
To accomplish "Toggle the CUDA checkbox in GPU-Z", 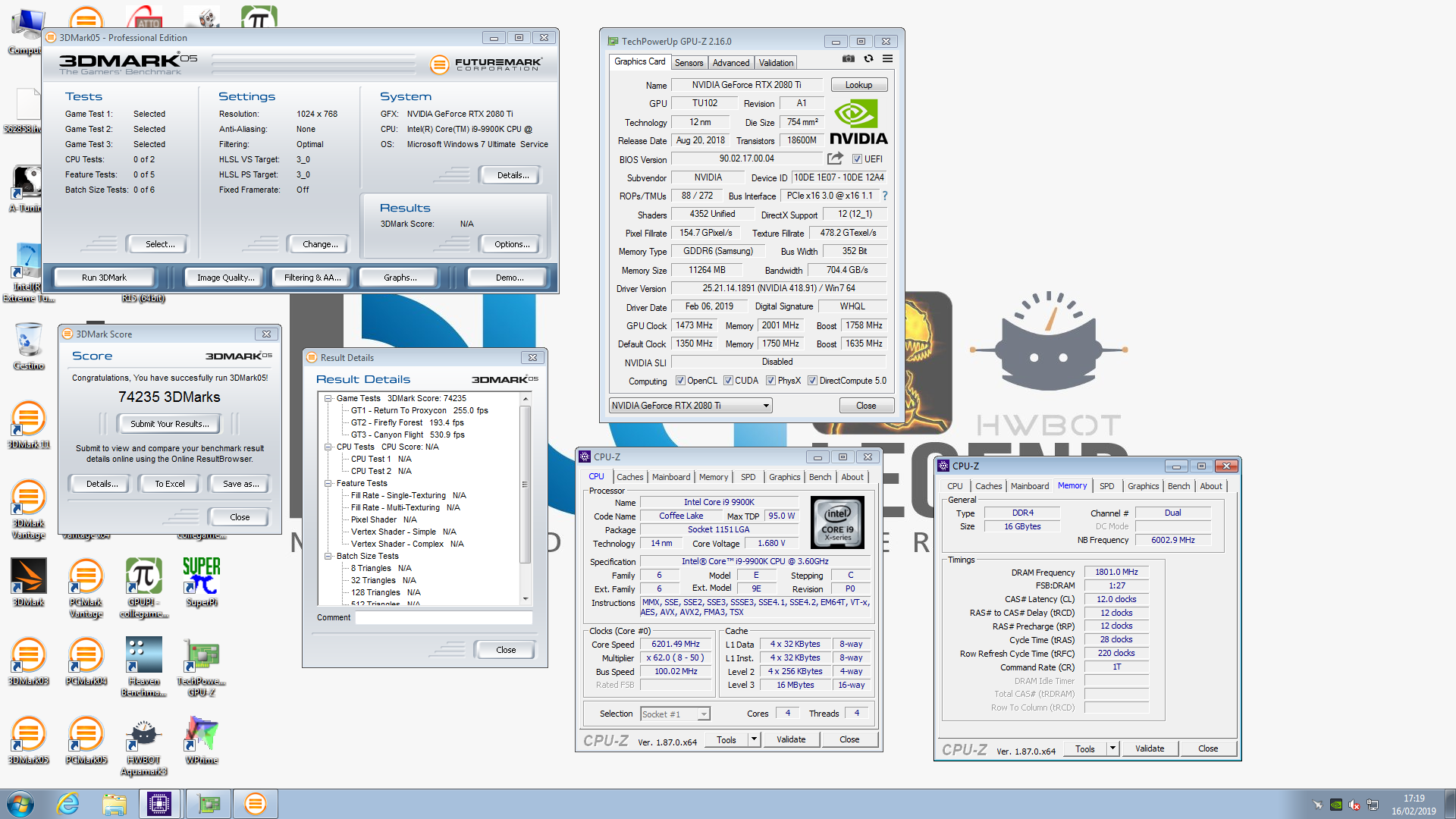I will pos(728,381).
